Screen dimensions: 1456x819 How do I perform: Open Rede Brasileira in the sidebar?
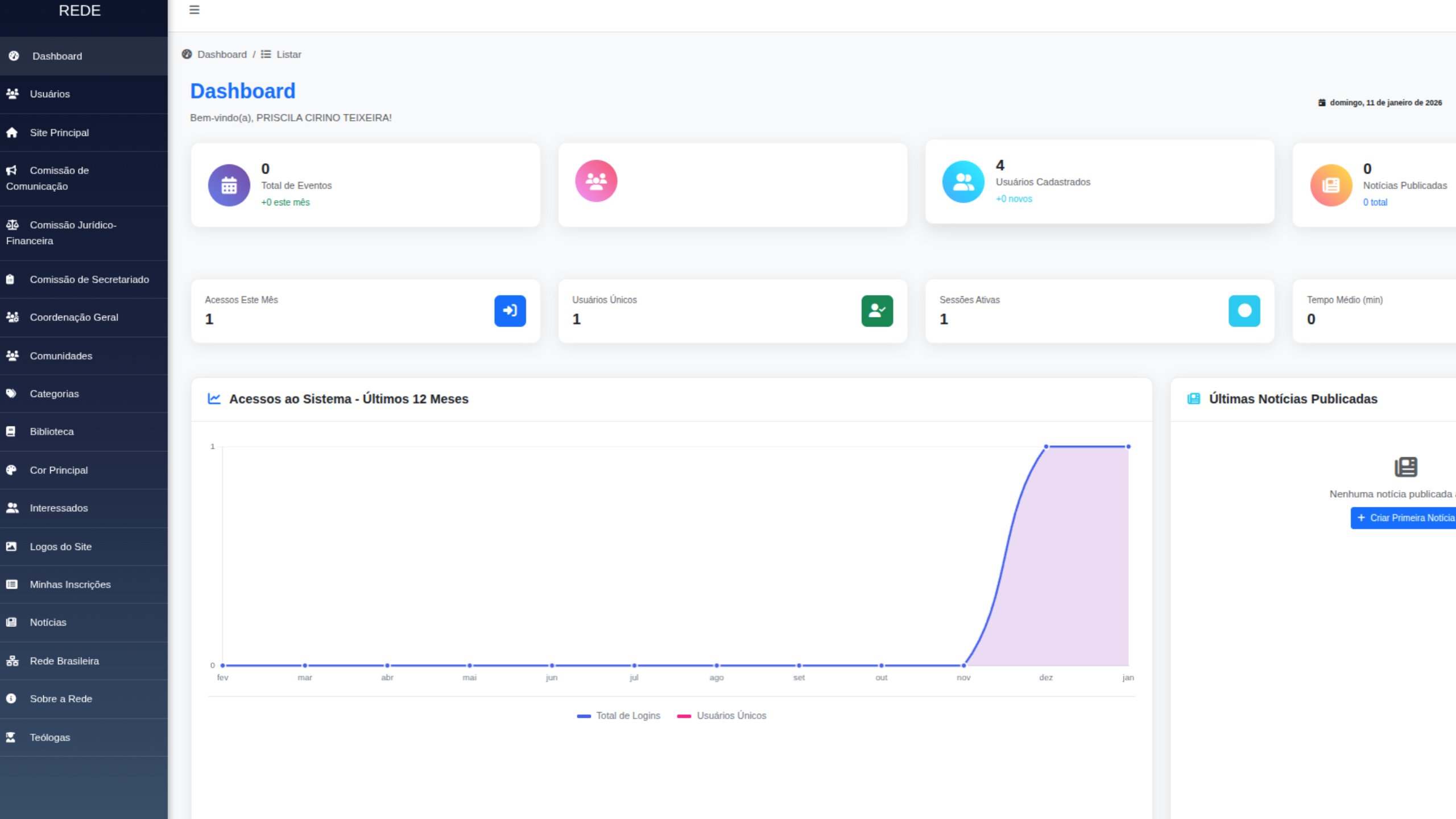tap(84, 661)
